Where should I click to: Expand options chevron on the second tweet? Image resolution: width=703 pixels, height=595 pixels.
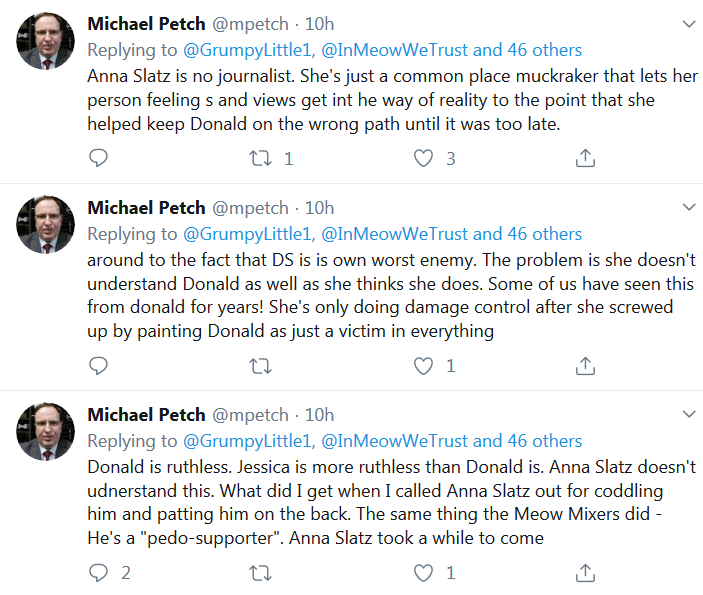coord(689,207)
